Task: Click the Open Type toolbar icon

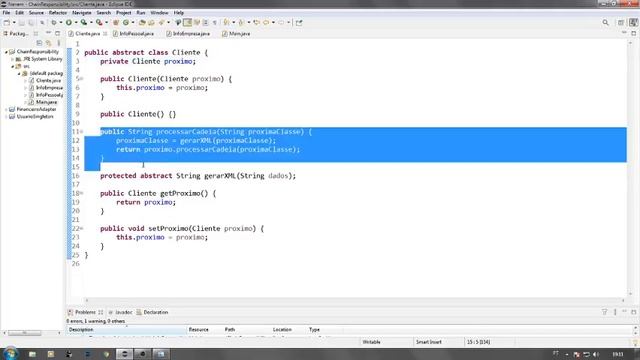Action: tap(142, 22)
